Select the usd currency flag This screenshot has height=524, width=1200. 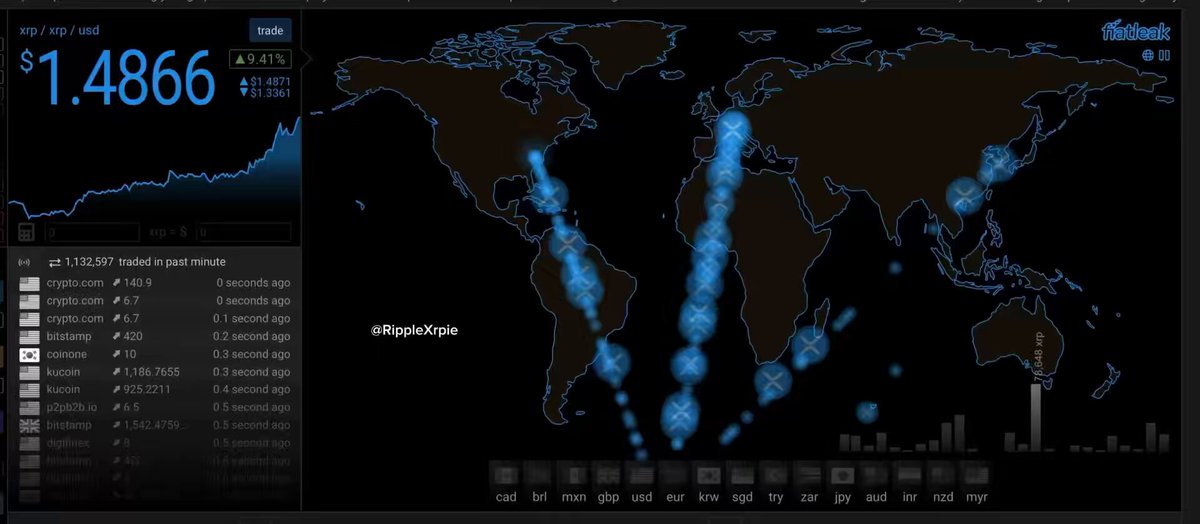point(641,475)
